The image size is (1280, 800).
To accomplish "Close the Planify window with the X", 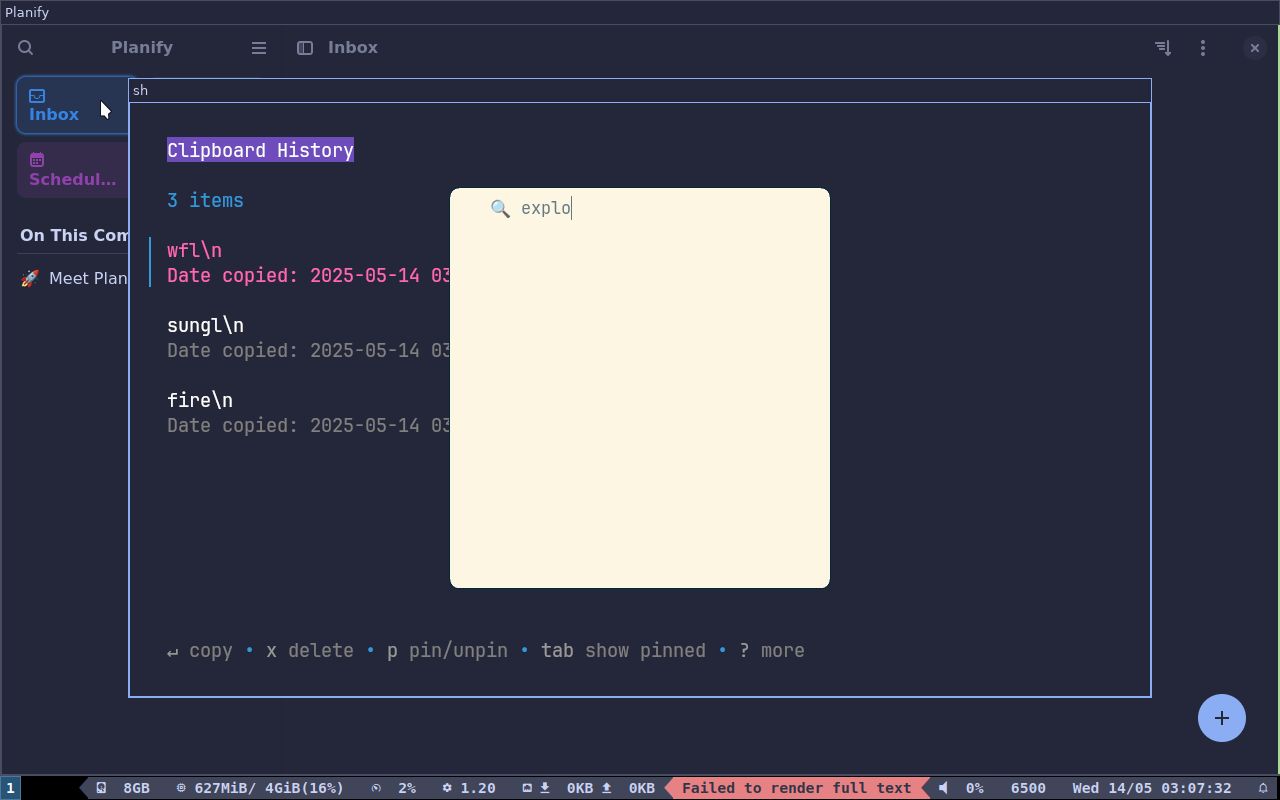I will [x=1255, y=48].
